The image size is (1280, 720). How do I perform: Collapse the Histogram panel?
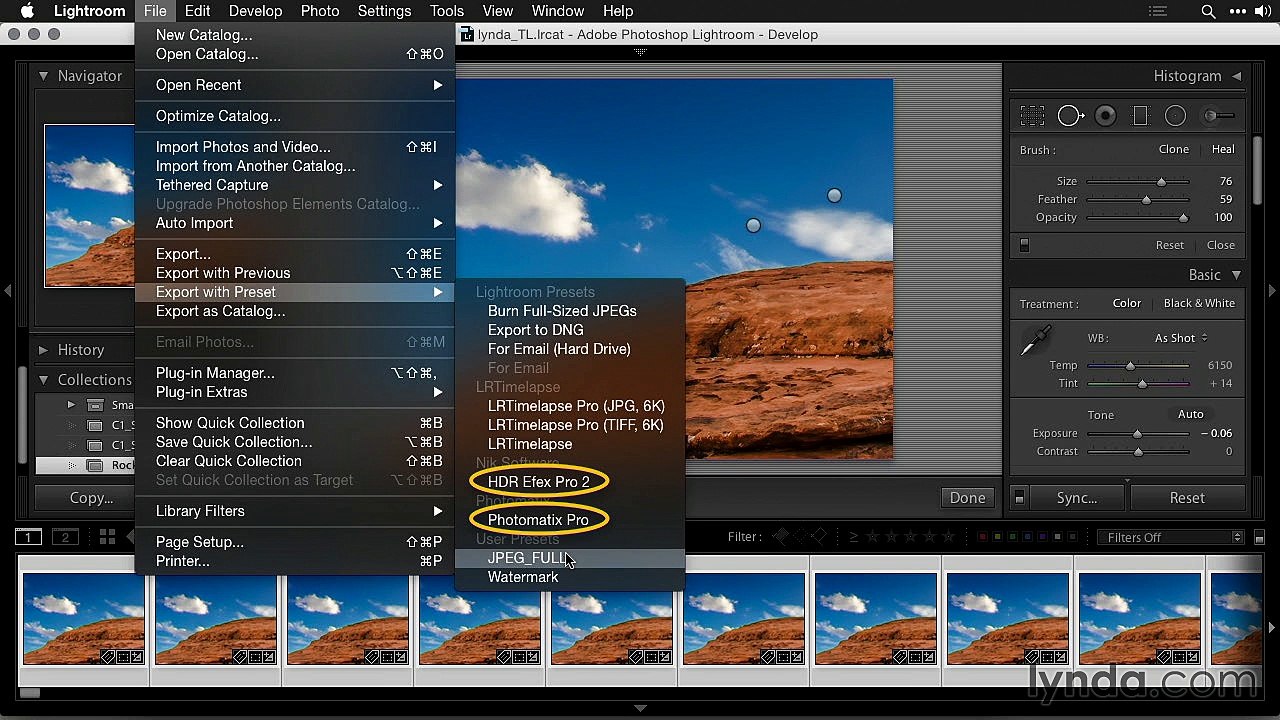[1237, 76]
